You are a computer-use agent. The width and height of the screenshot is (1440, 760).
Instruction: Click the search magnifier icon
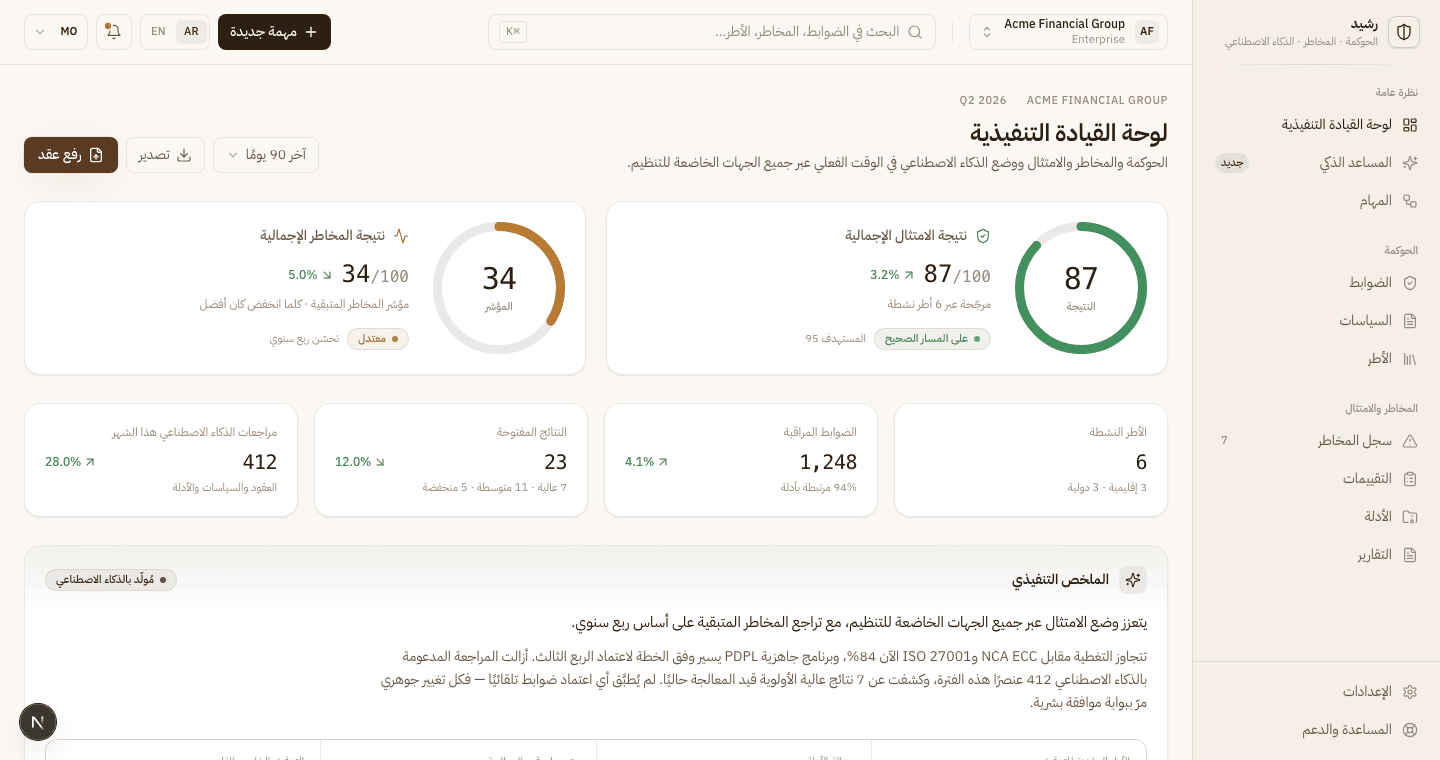point(914,32)
